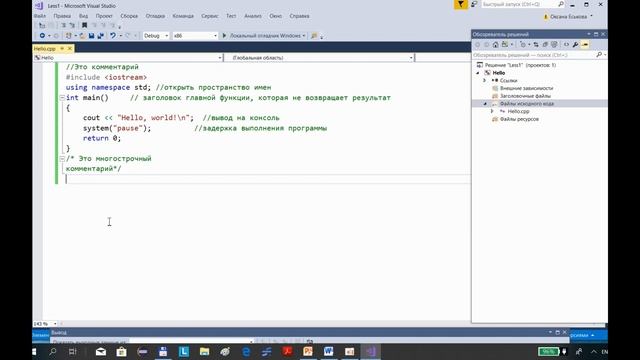Image resolution: width=640 pixels, height=360 pixels.
Task: Click the notifications filter flag icon
Action: point(461,4)
